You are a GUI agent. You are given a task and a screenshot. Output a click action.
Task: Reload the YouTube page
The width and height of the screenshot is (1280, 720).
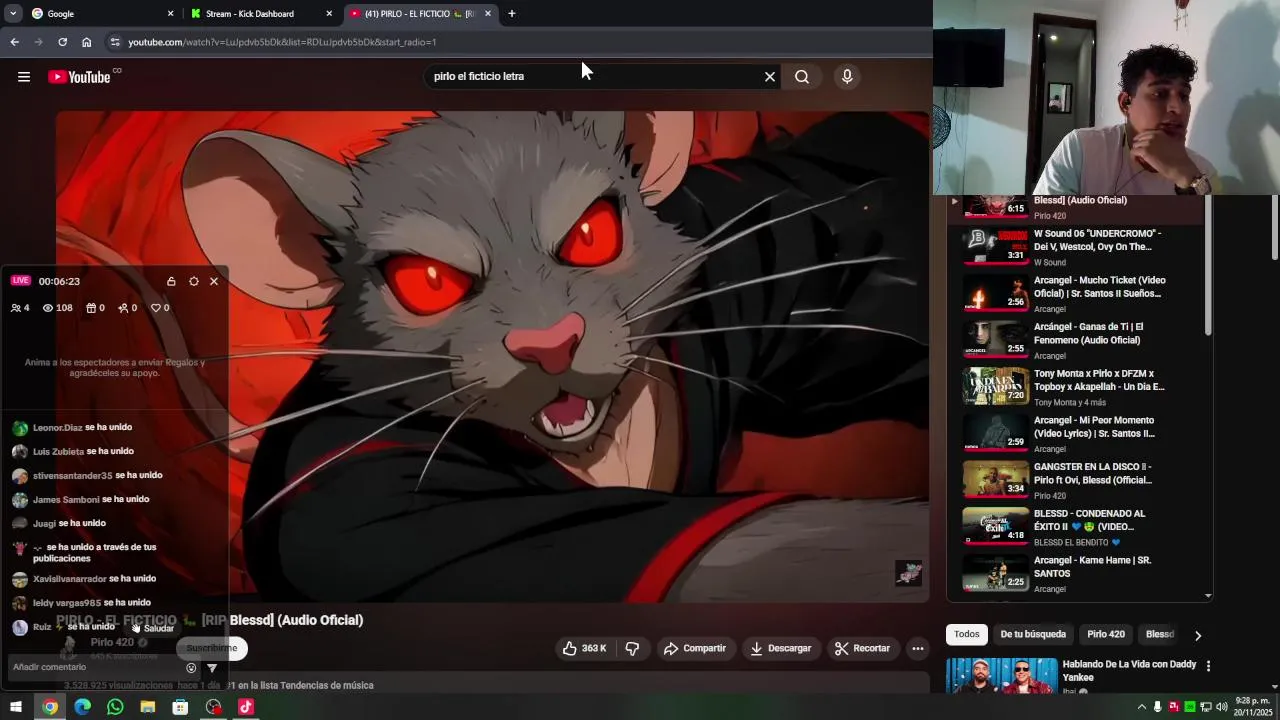[62, 42]
